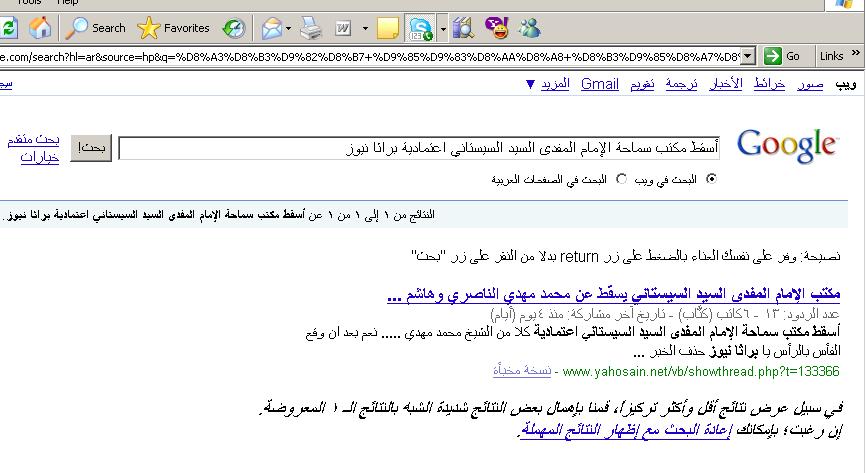
Task: Open the Search pane button
Action: coord(96,28)
